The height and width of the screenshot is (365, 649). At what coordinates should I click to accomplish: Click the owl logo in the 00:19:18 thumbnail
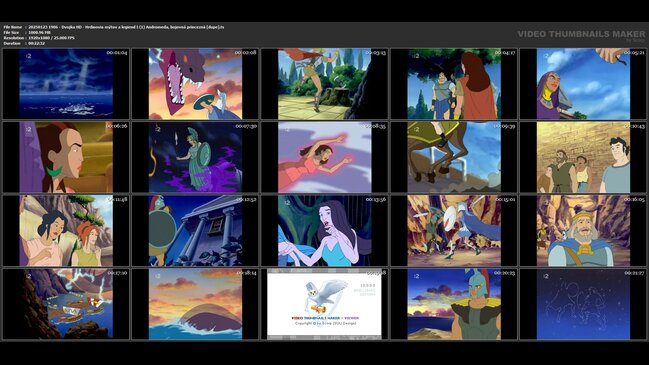(x=326, y=295)
